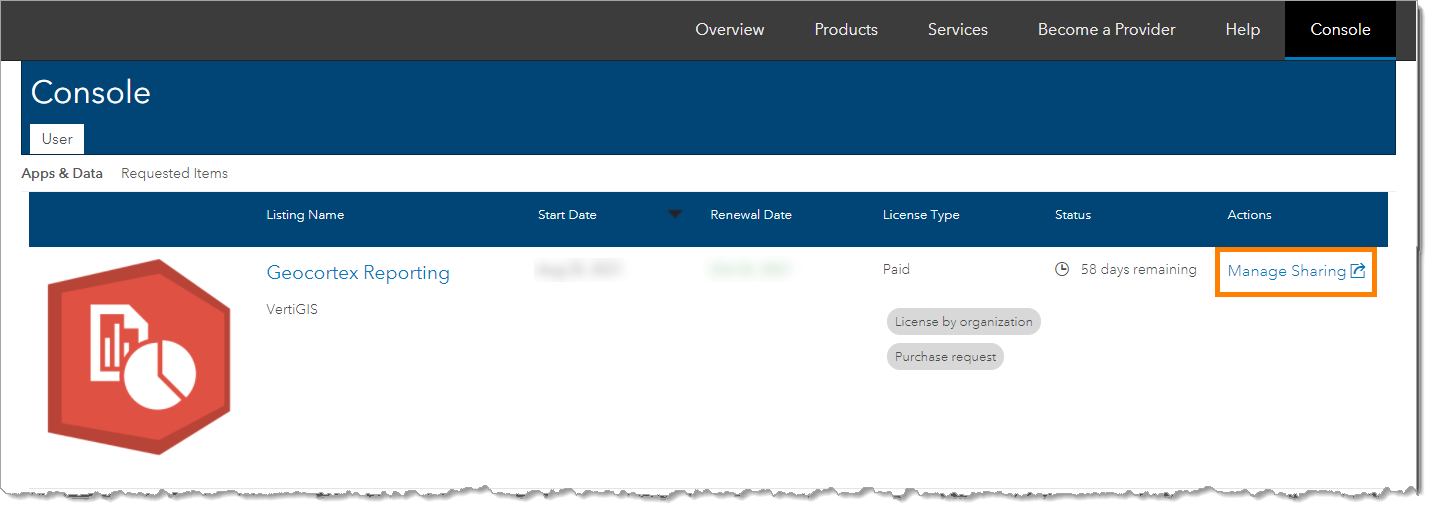Click the License by organization tag
Viewport: 1438px width, 520px height.
[964, 322]
